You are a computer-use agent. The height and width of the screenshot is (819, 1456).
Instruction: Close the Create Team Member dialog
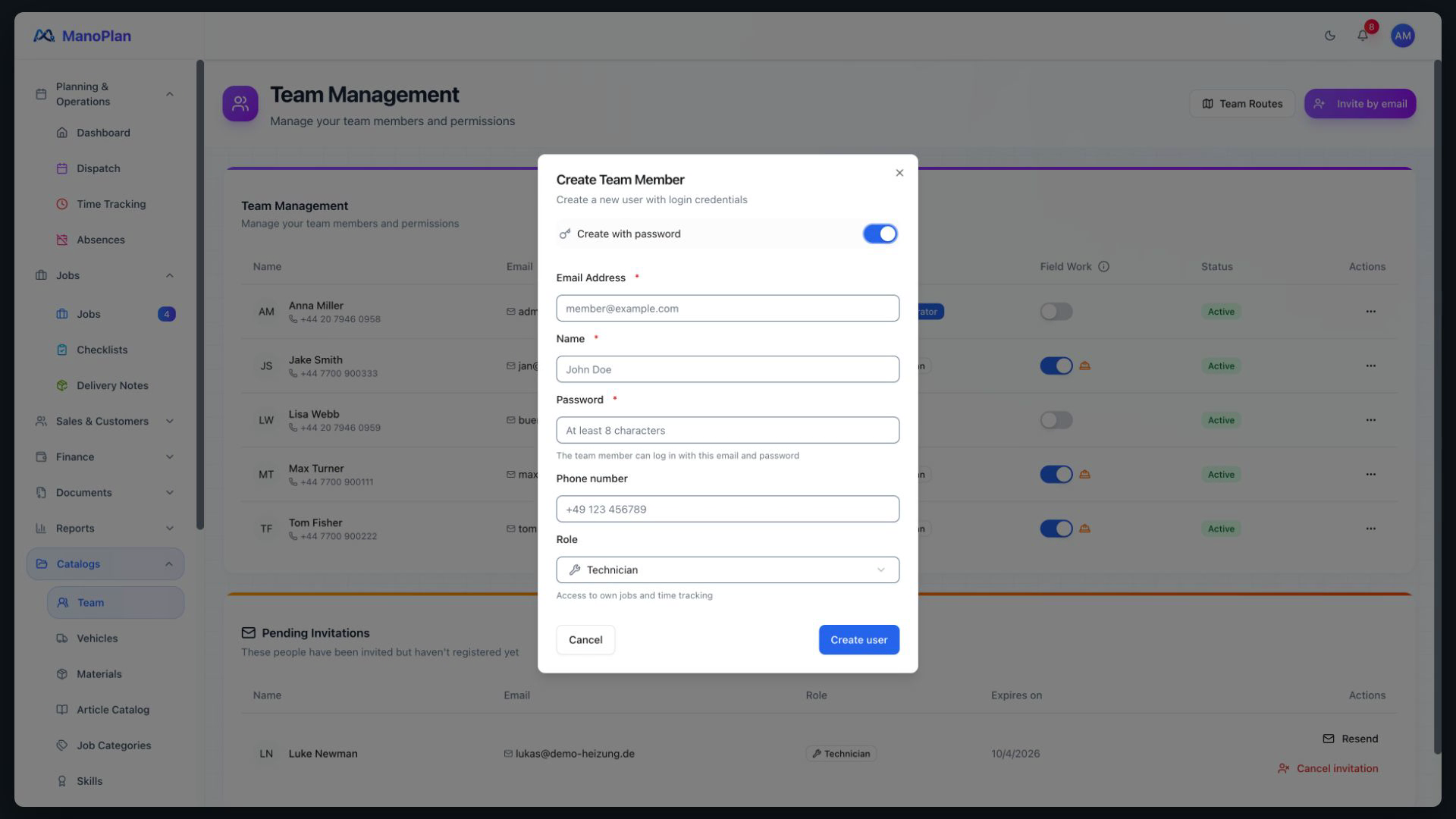tap(899, 173)
